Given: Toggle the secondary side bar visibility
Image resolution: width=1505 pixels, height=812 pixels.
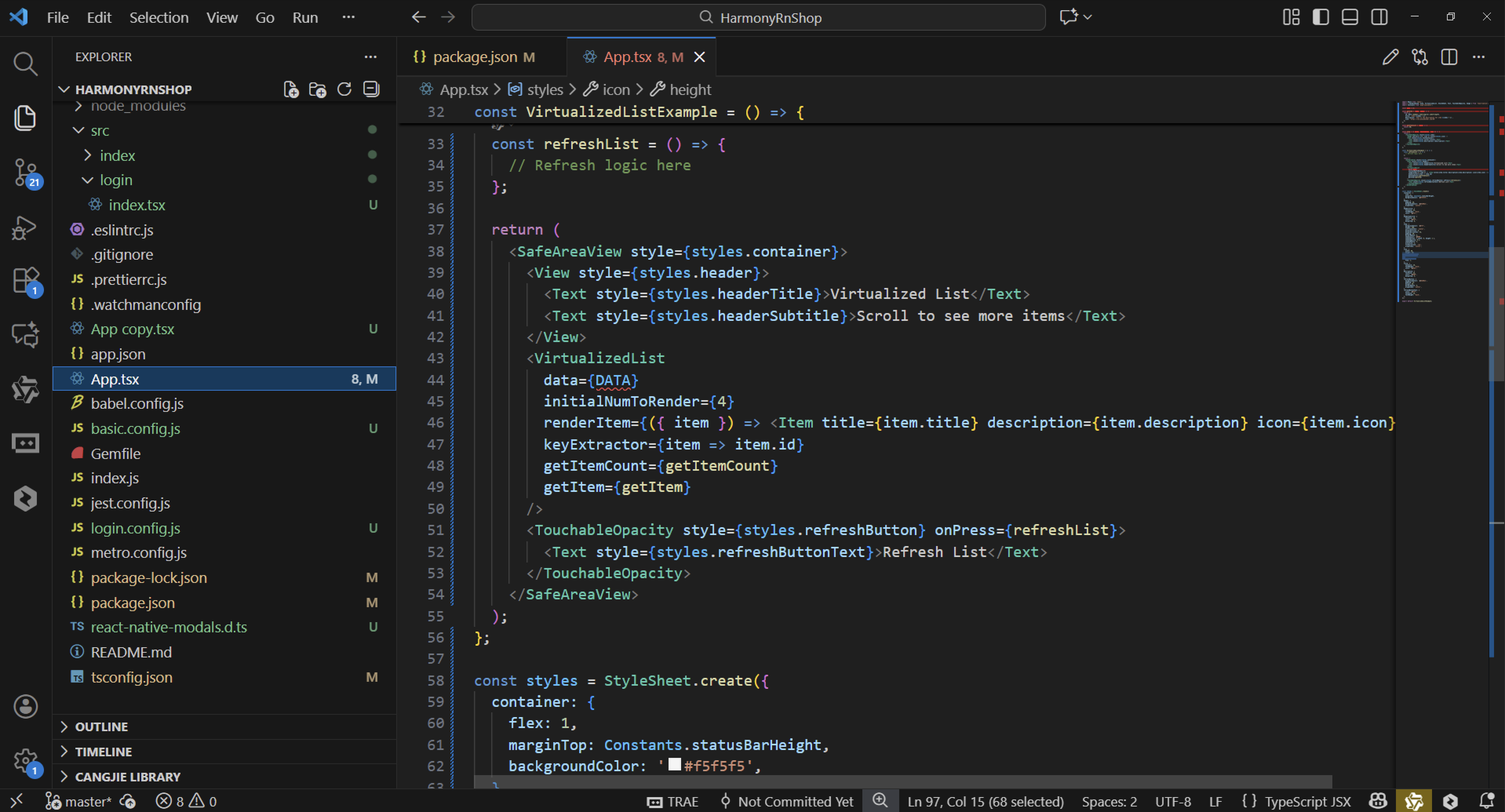Looking at the screenshot, I should (x=1379, y=17).
